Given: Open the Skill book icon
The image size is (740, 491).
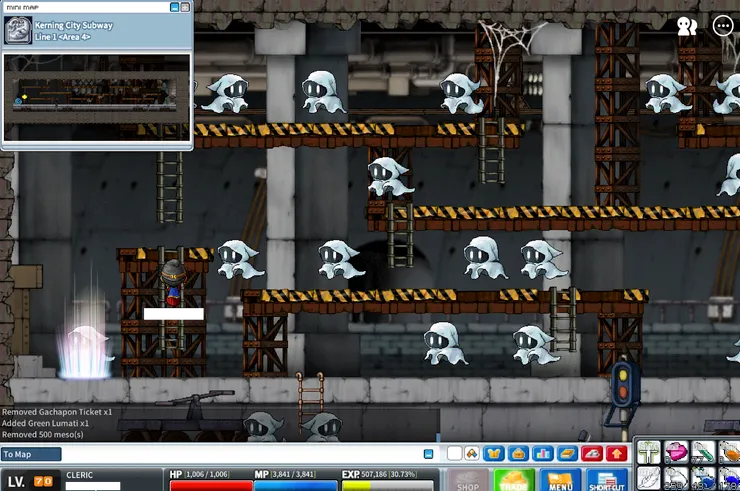Looking at the screenshot, I should pos(567,454).
